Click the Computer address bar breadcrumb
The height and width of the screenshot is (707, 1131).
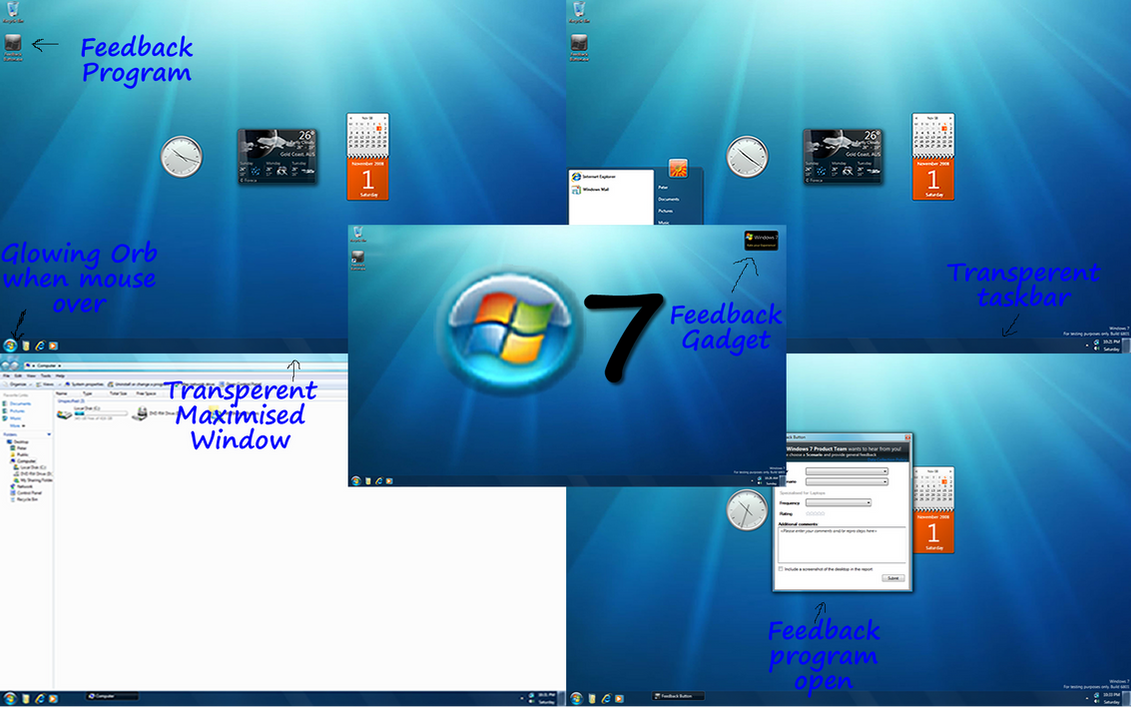[x=46, y=366]
